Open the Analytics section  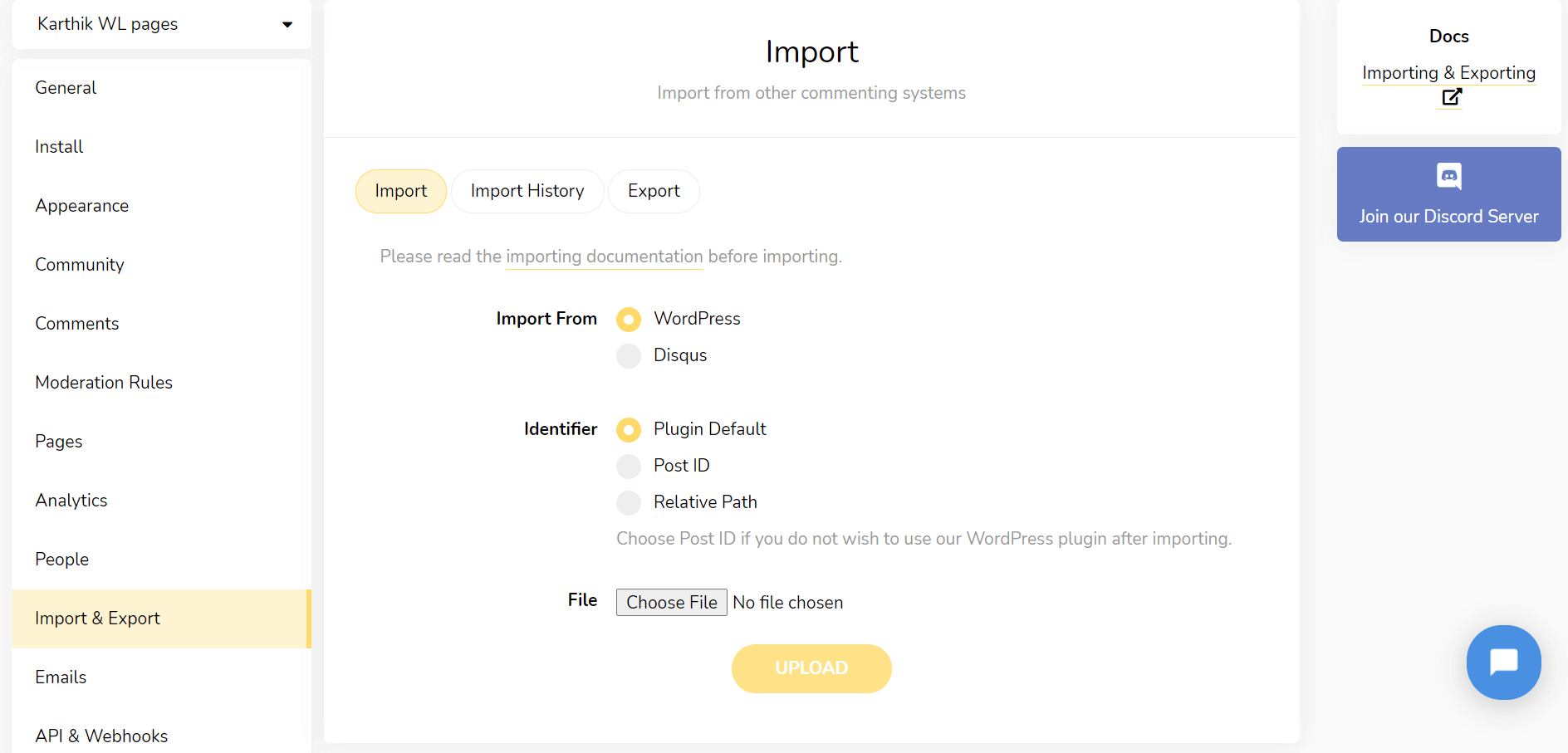[71, 500]
